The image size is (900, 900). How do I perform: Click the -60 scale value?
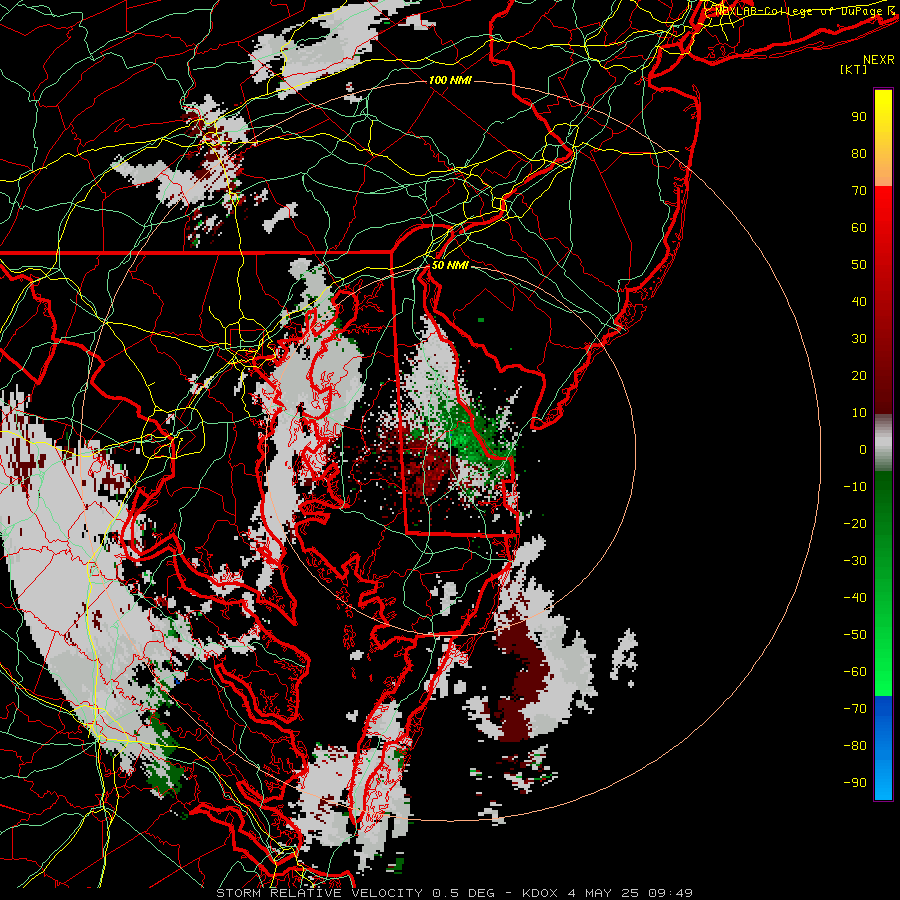[x=855, y=672]
